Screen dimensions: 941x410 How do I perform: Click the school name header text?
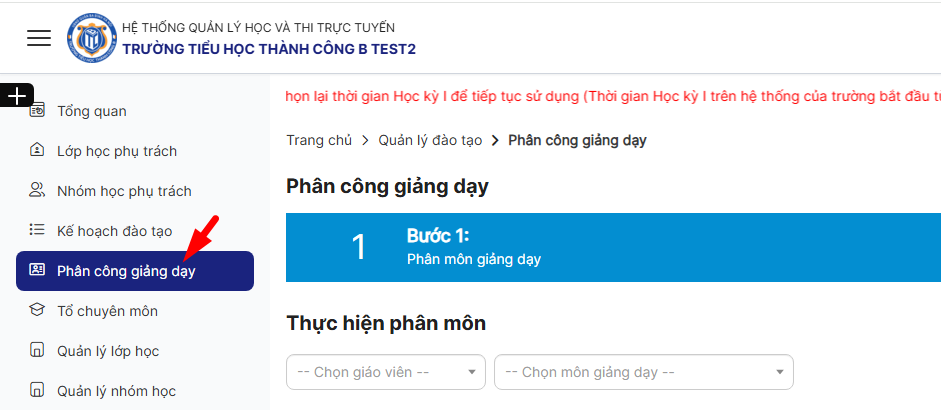click(269, 48)
